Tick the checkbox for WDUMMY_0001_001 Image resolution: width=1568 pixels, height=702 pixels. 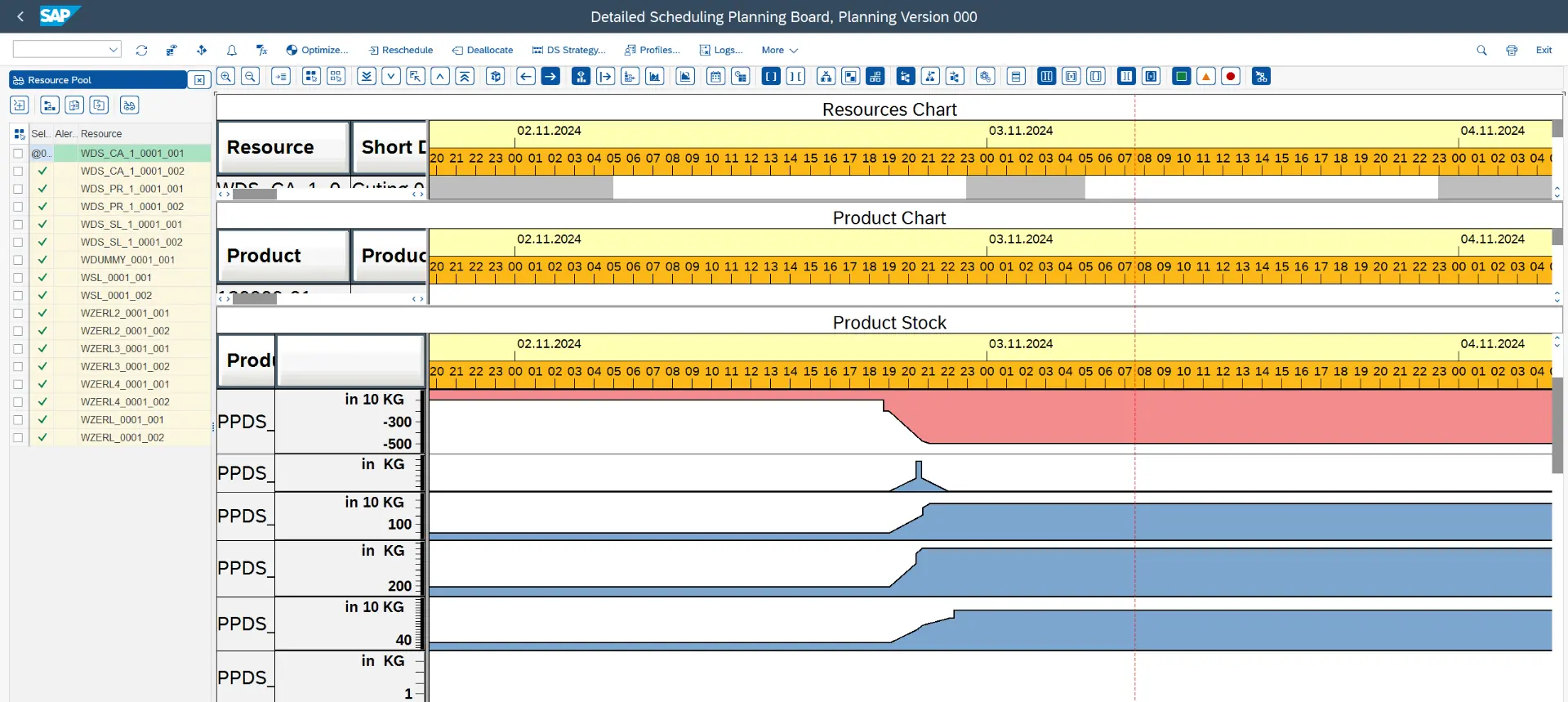point(18,260)
